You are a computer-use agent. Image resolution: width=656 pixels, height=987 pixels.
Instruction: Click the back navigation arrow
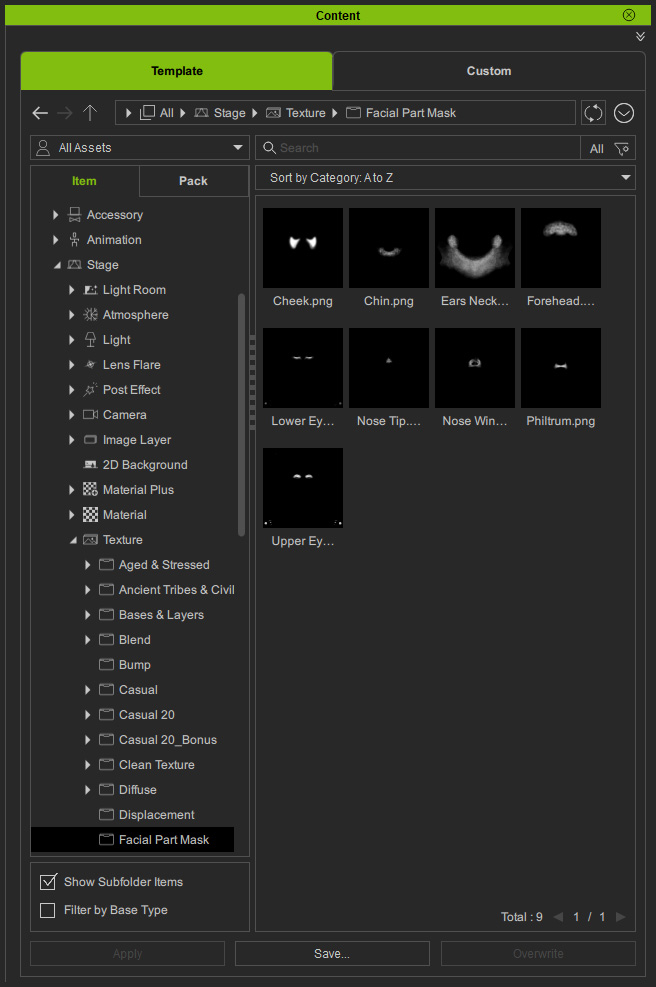40,113
